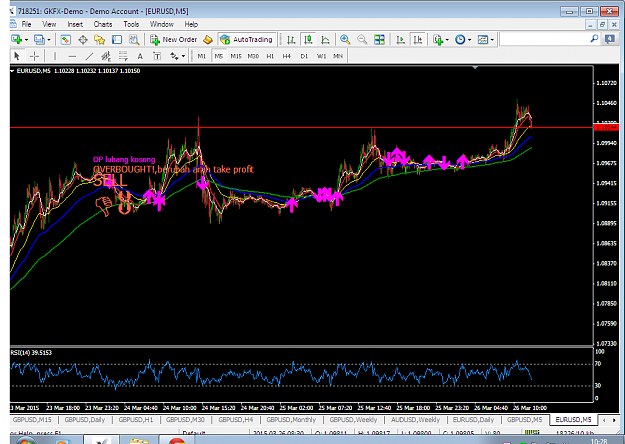
Task: Switch timeframe to H1
Action: click(x=270, y=56)
